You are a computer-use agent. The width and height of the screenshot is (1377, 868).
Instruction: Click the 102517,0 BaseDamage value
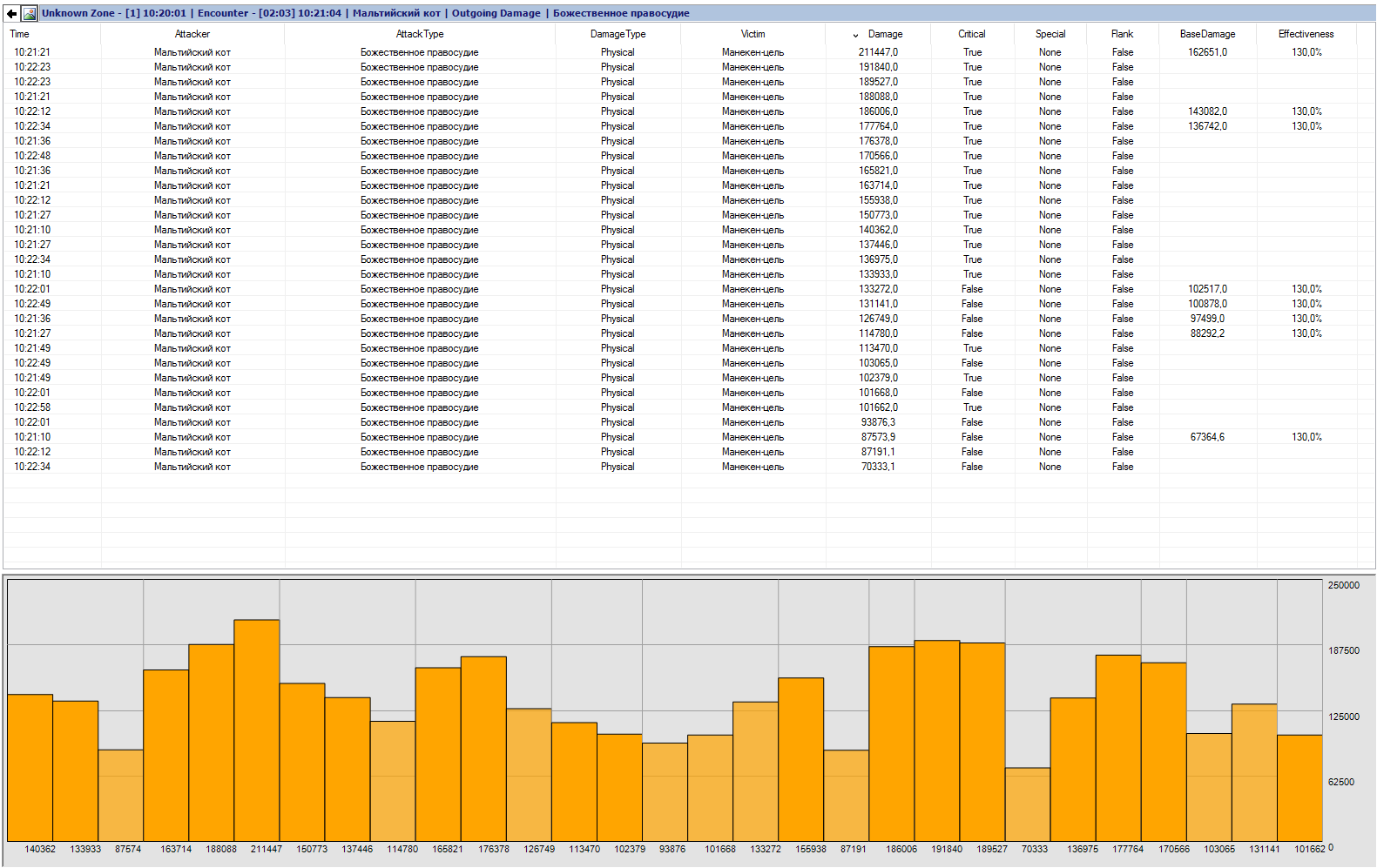(x=1207, y=289)
